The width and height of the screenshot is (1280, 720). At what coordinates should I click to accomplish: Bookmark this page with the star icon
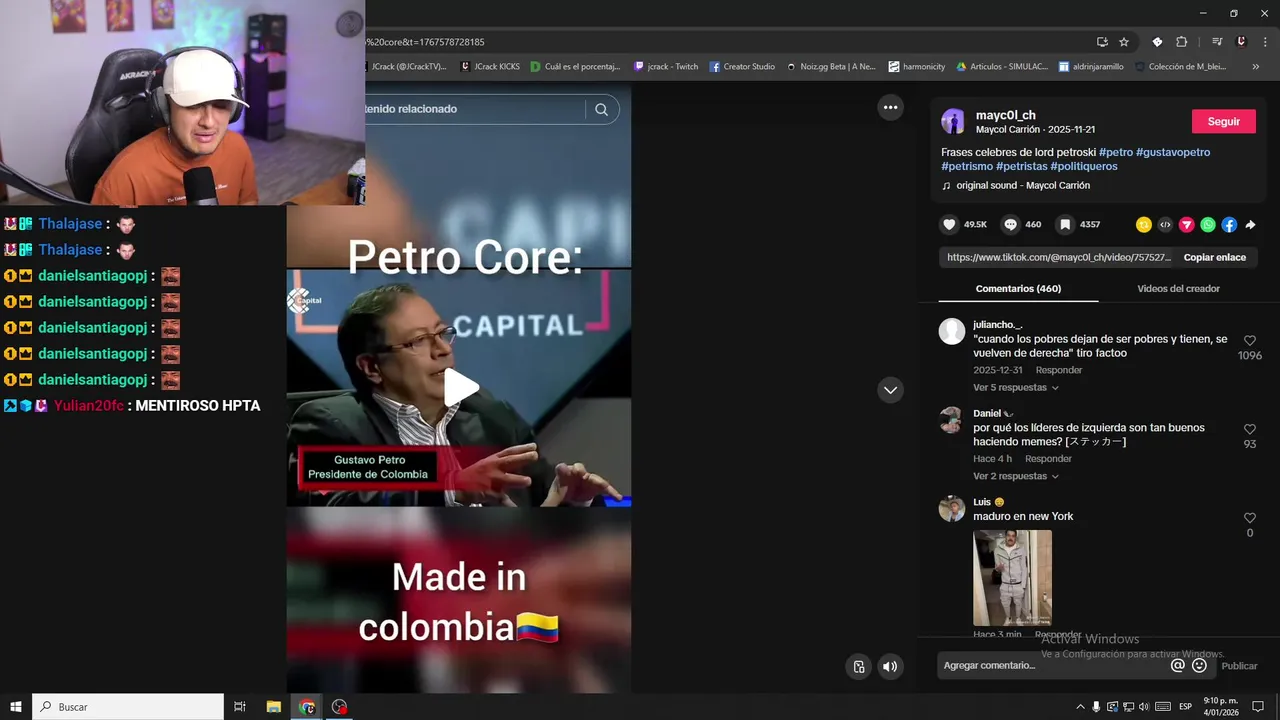1124,42
